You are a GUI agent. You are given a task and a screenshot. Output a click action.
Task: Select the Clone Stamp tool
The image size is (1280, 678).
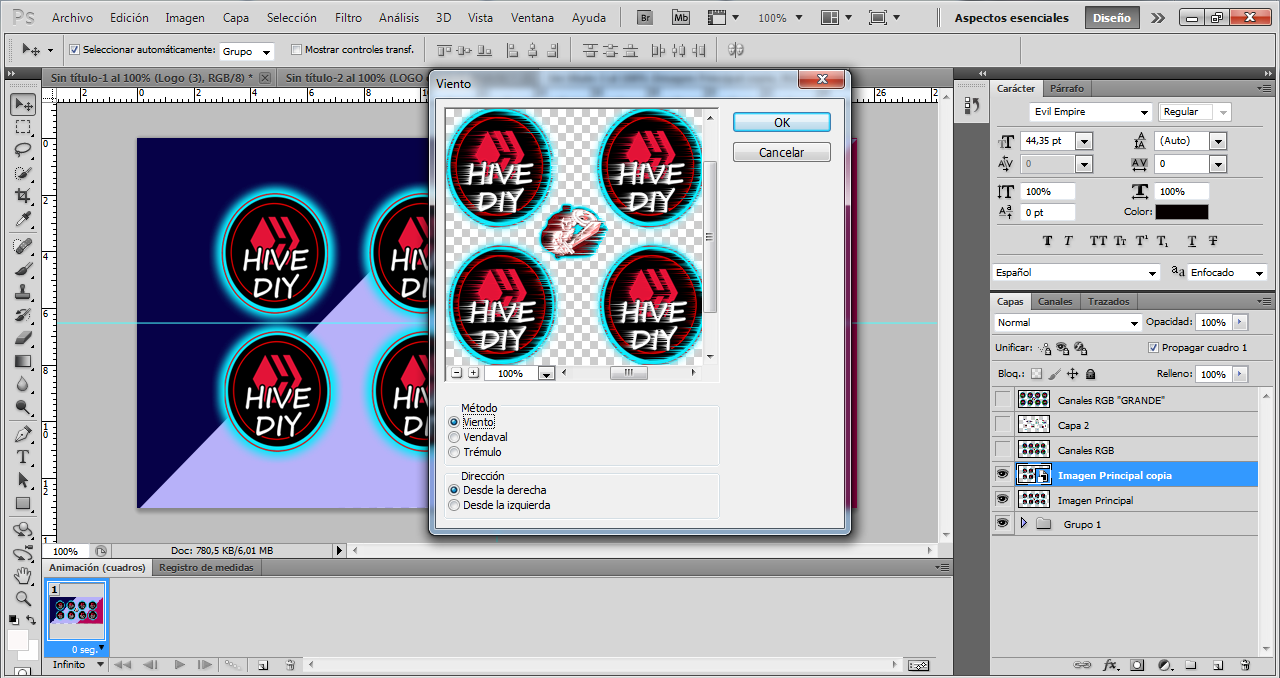[23, 292]
